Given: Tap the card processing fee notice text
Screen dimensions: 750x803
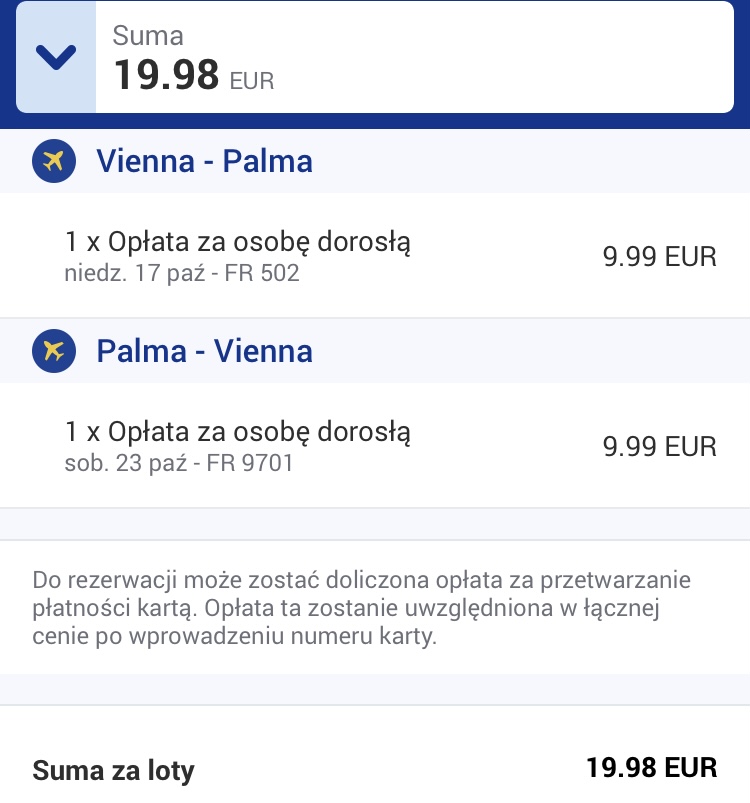Looking at the screenshot, I should [x=361, y=608].
